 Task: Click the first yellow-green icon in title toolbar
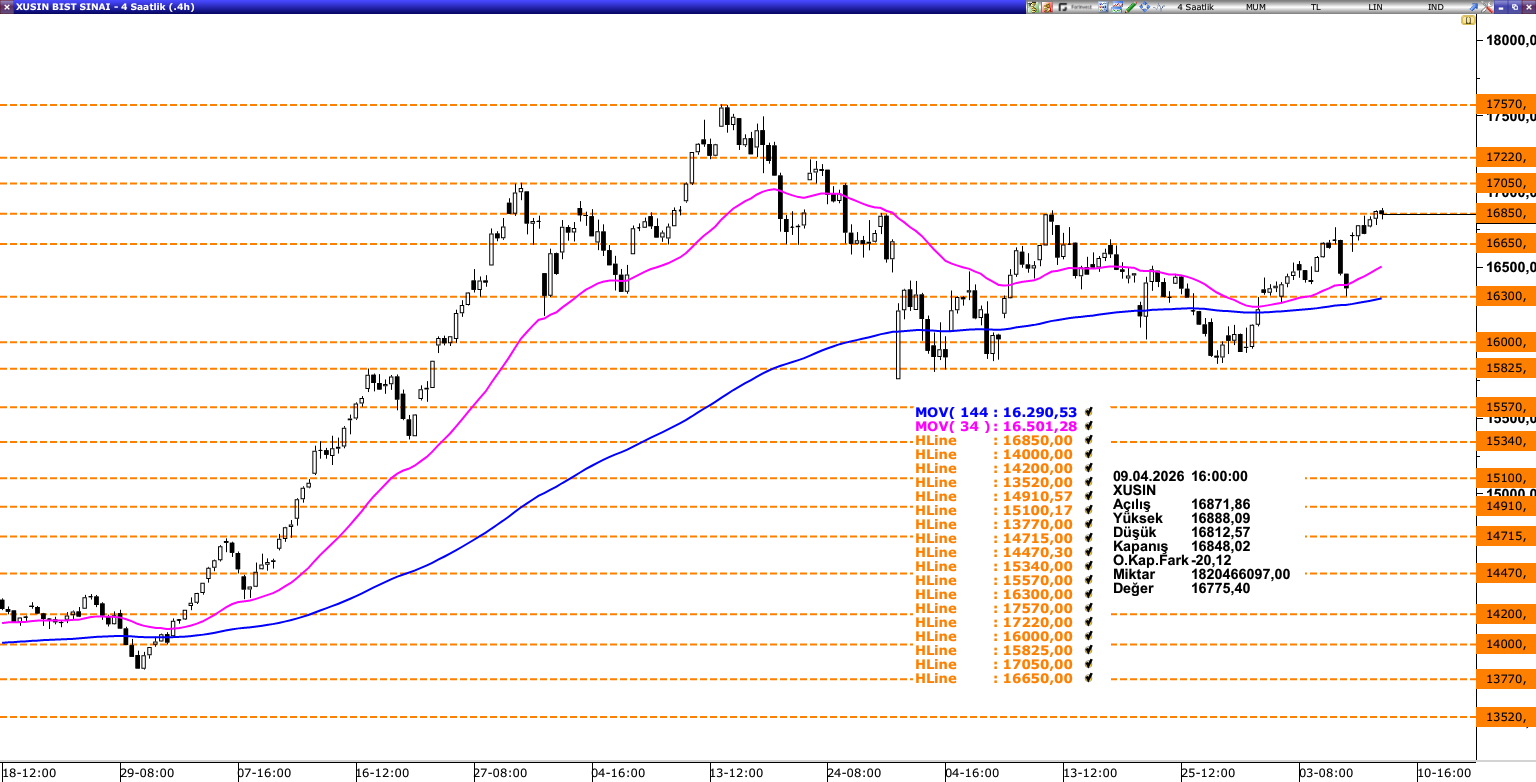tap(1033, 7)
